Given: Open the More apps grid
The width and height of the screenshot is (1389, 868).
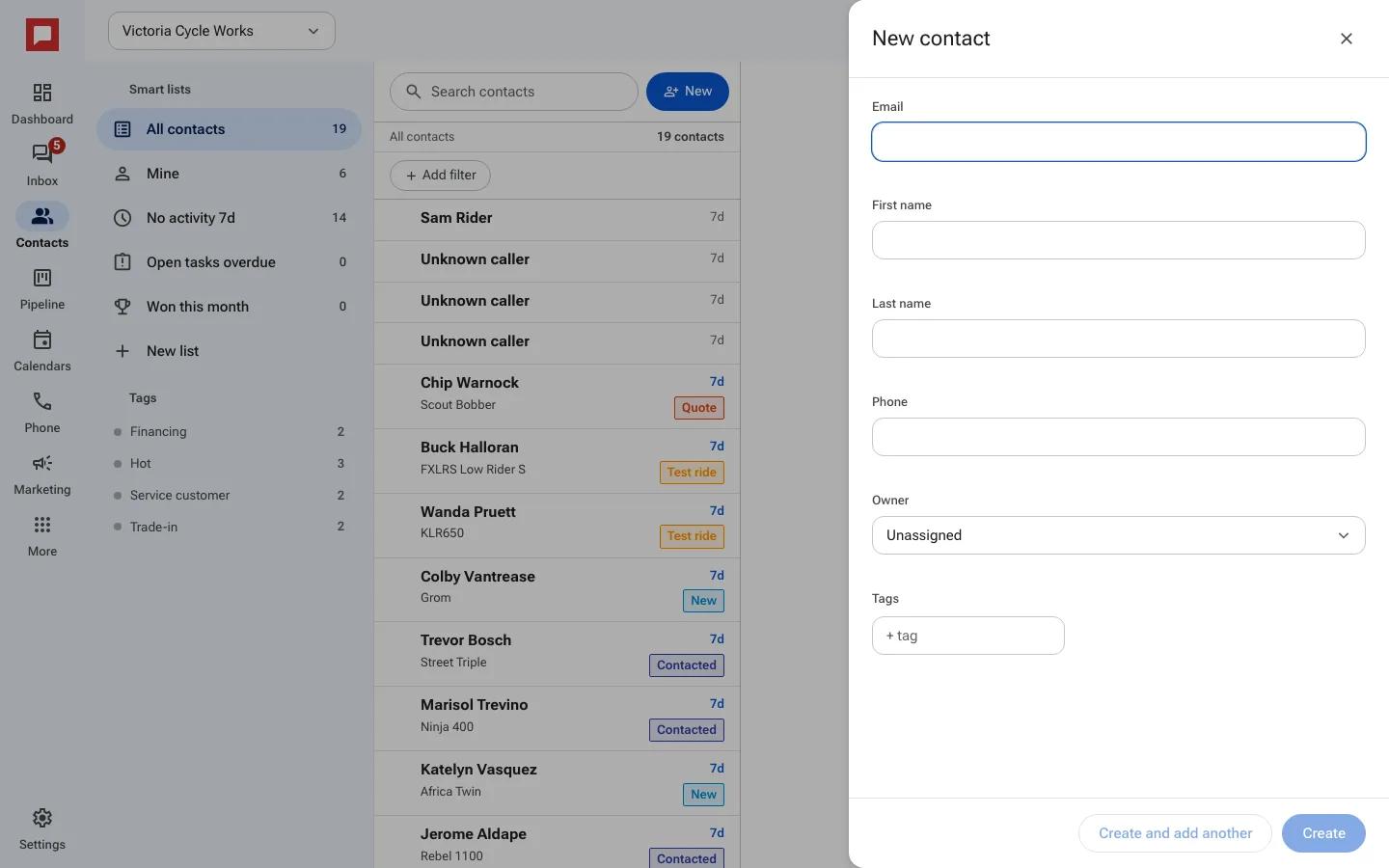Looking at the screenshot, I should [42, 535].
